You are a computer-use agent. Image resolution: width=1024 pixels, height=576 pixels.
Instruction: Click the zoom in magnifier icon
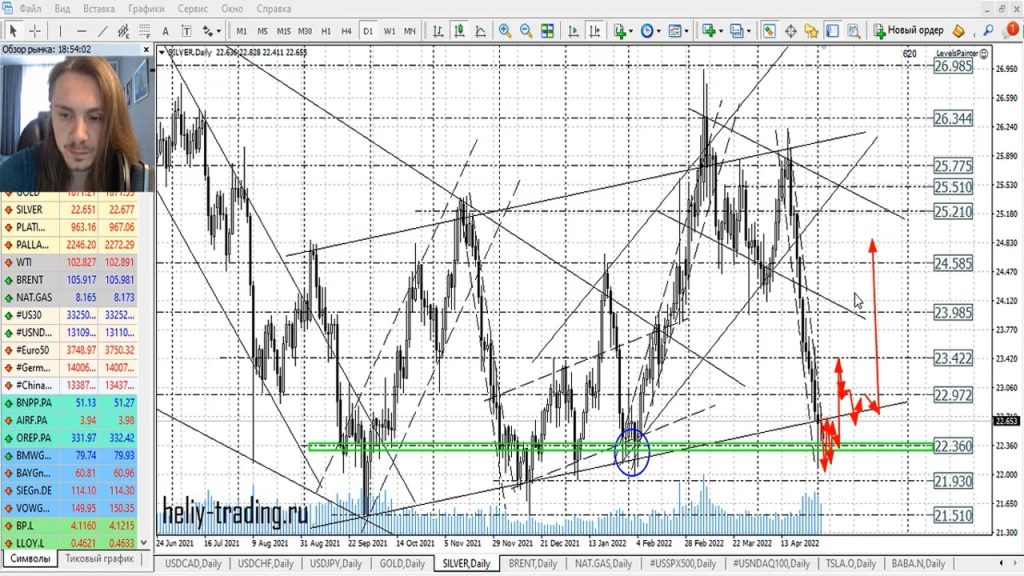tap(505, 31)
